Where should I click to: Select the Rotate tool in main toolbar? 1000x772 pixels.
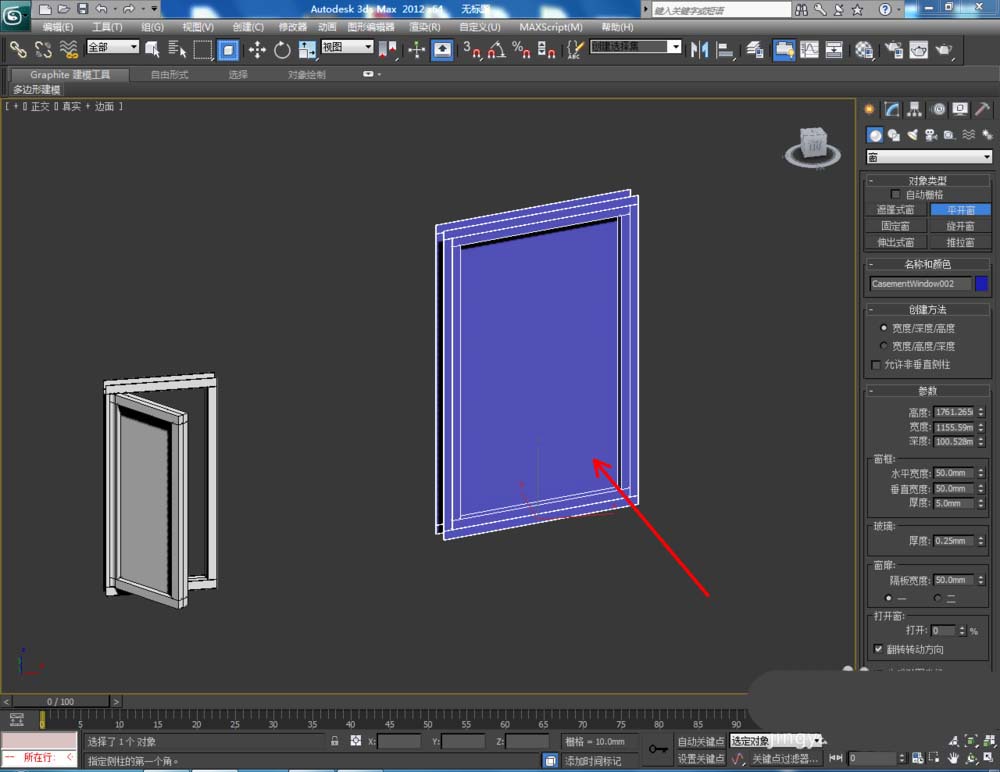coord(282,49)
